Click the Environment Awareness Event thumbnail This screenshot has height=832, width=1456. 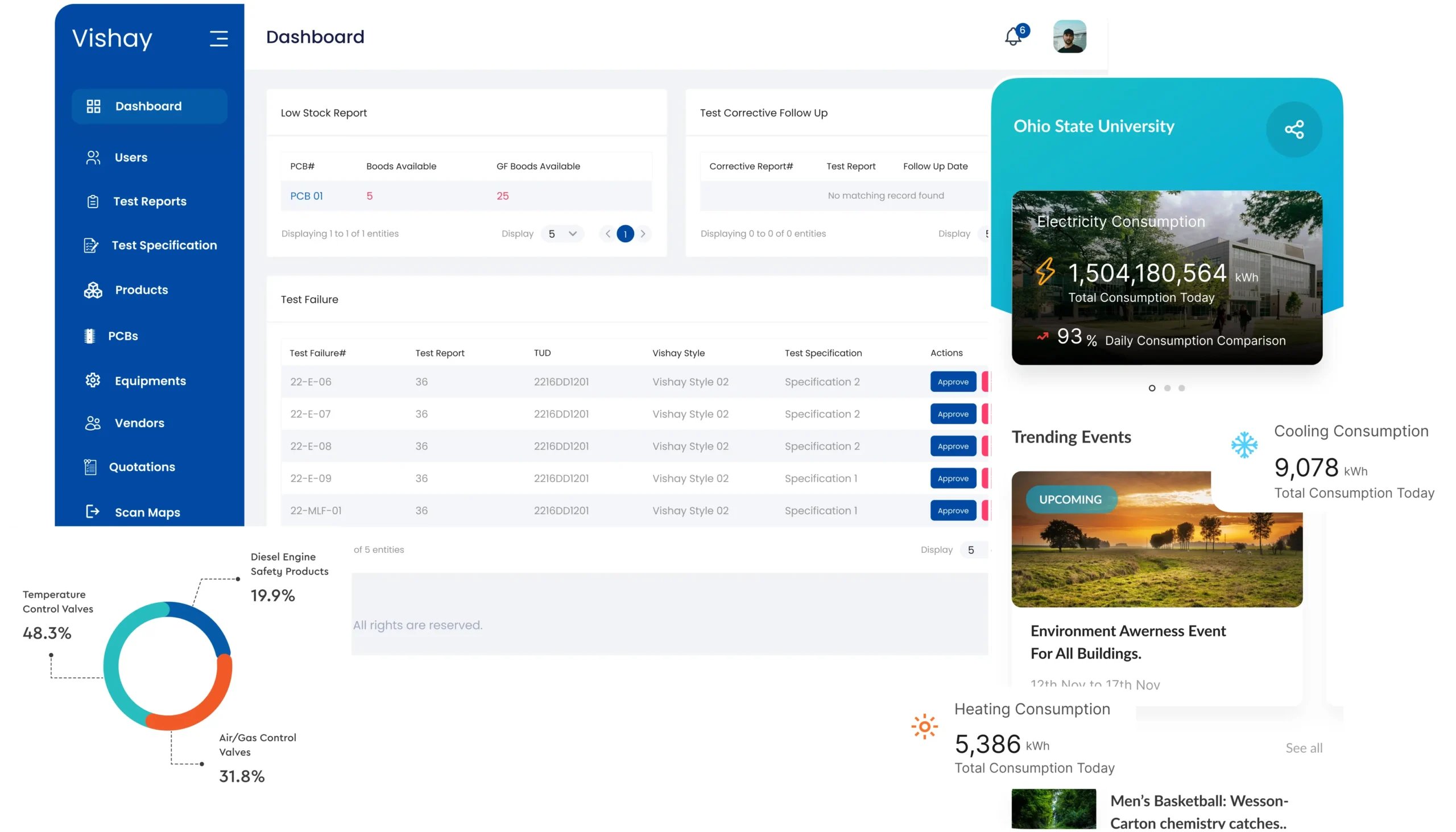coord(1155,539)
